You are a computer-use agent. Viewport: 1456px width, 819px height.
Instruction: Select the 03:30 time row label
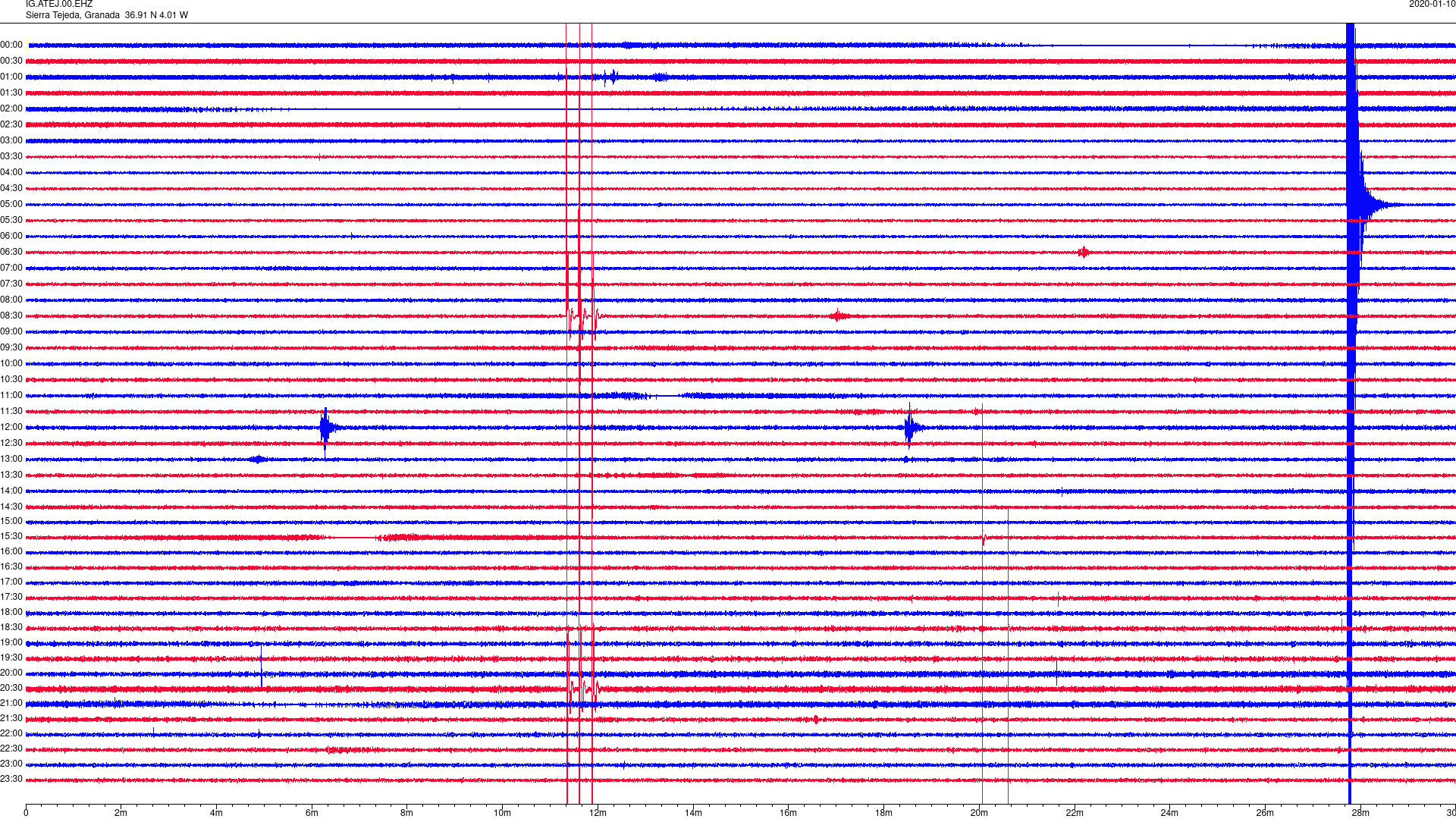point(11,157)
